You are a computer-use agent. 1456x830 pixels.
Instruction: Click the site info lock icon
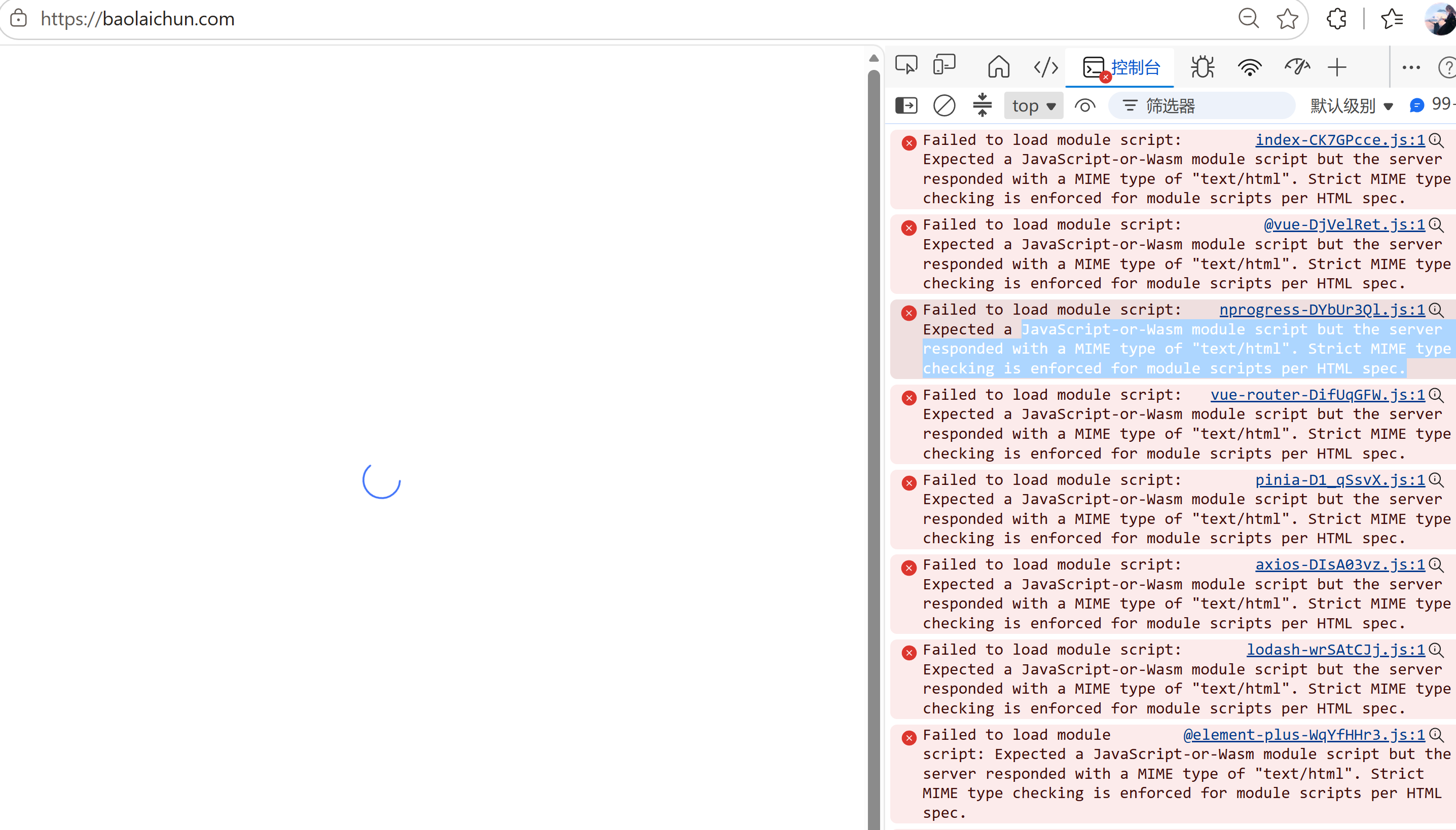pos(18,18)
